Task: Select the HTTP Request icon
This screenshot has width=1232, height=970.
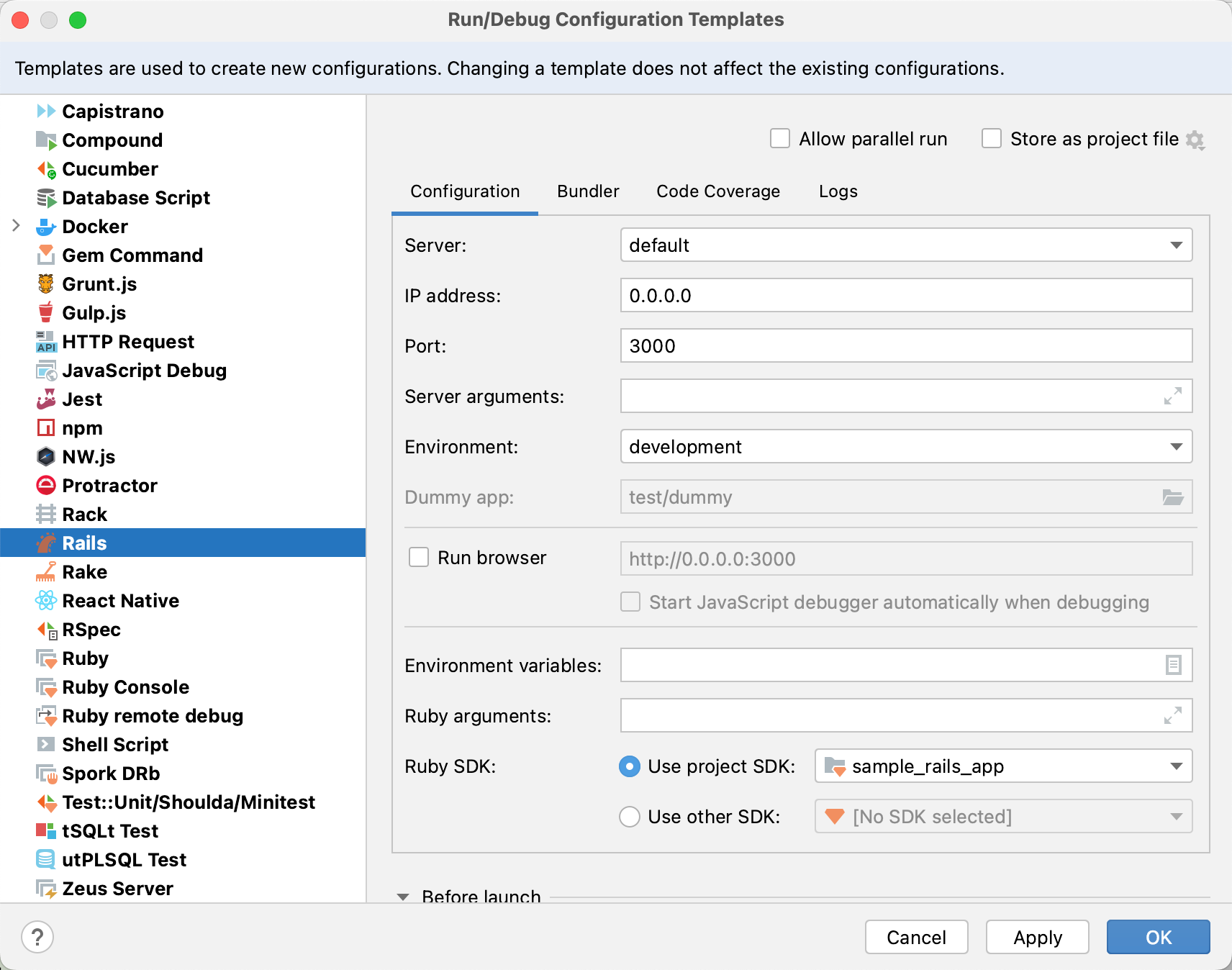Action: pos(46,341)
